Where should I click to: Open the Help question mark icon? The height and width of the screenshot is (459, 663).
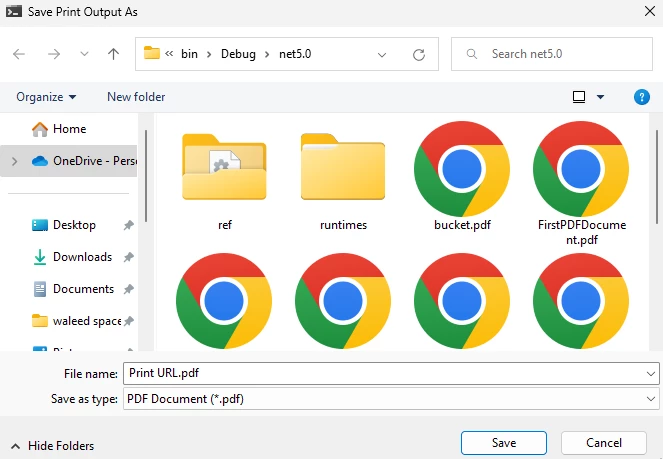pyautogui.click(x=642, y=97)
